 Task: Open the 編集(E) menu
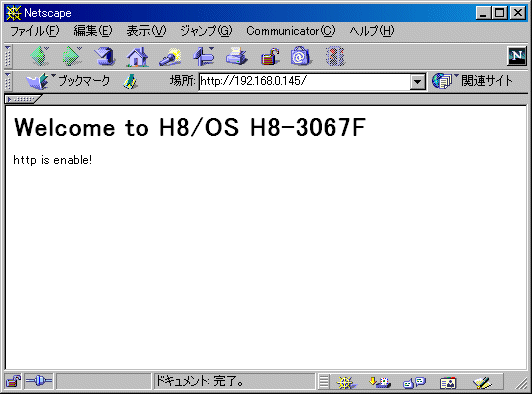click(x=93, y=31)
